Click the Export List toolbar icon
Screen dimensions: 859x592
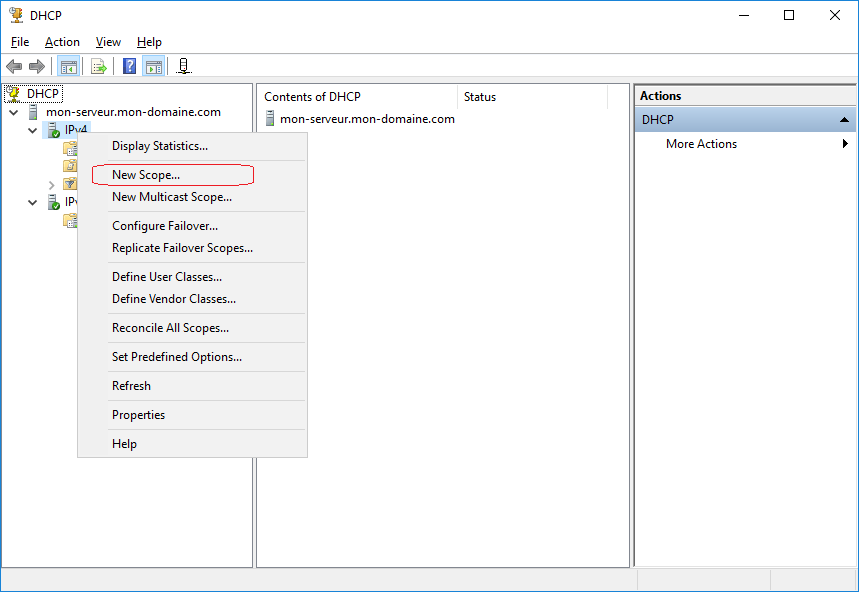point(99,67)
